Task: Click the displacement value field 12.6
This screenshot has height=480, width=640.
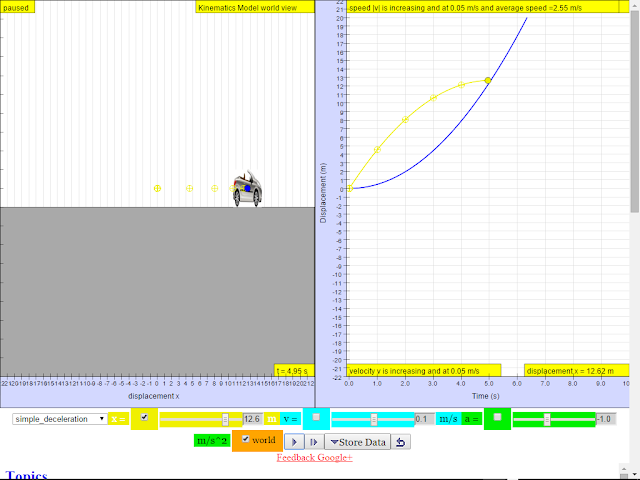Action: point(253,419)
